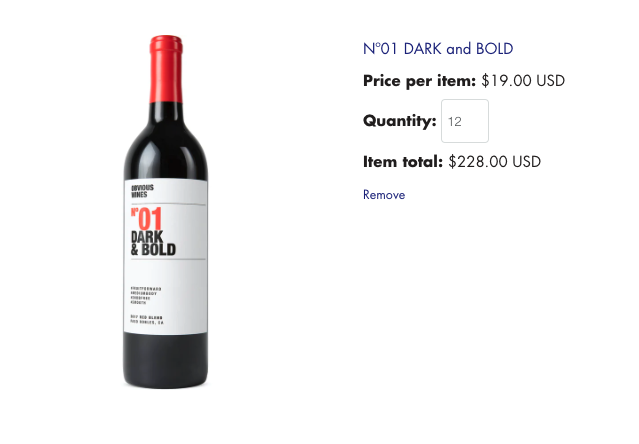Screen dimensions: 639x444
Task: Click the Obvious Wines logo on the bottle
Action: 142,191
